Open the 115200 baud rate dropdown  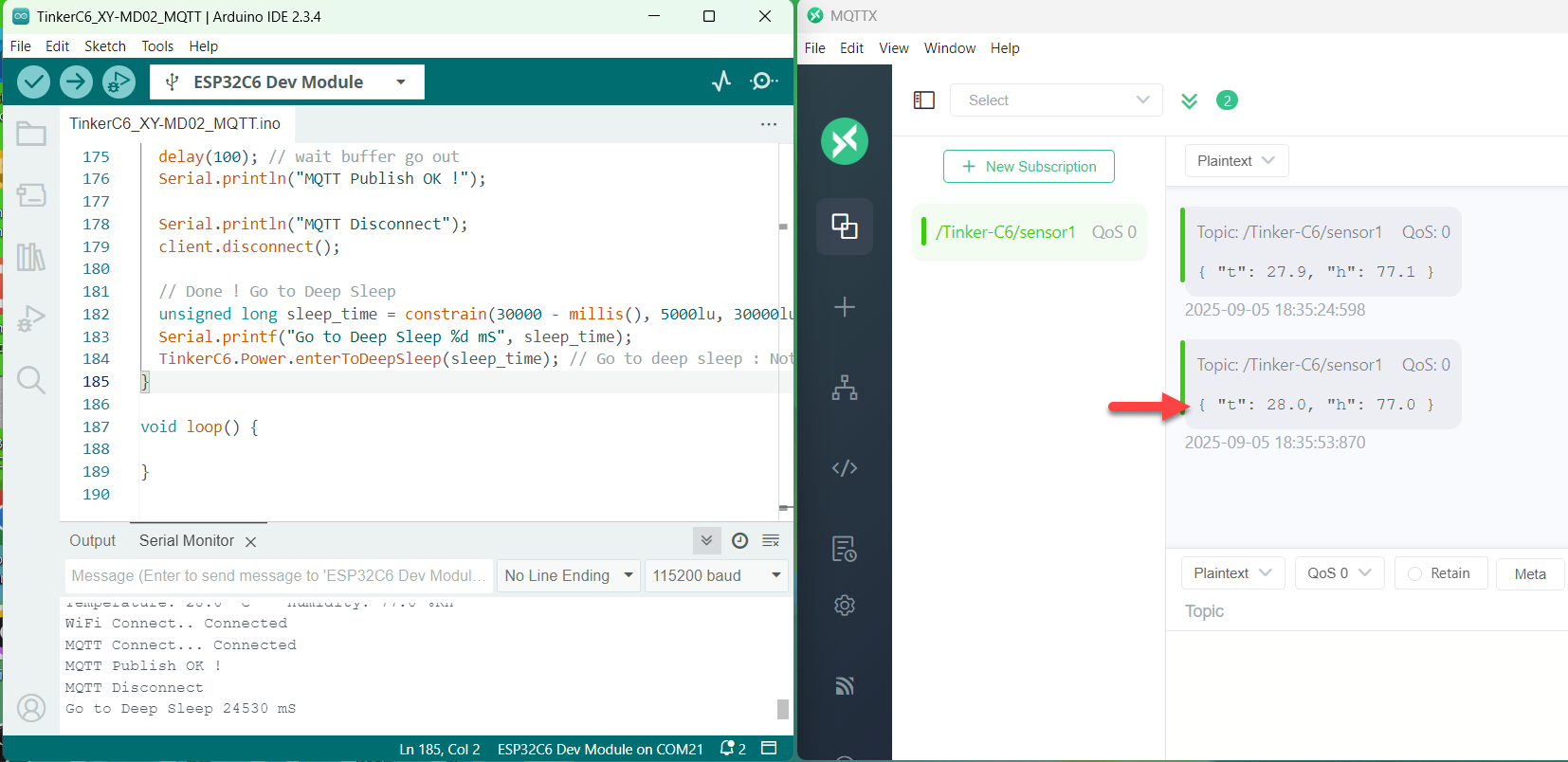pos(717,575)
